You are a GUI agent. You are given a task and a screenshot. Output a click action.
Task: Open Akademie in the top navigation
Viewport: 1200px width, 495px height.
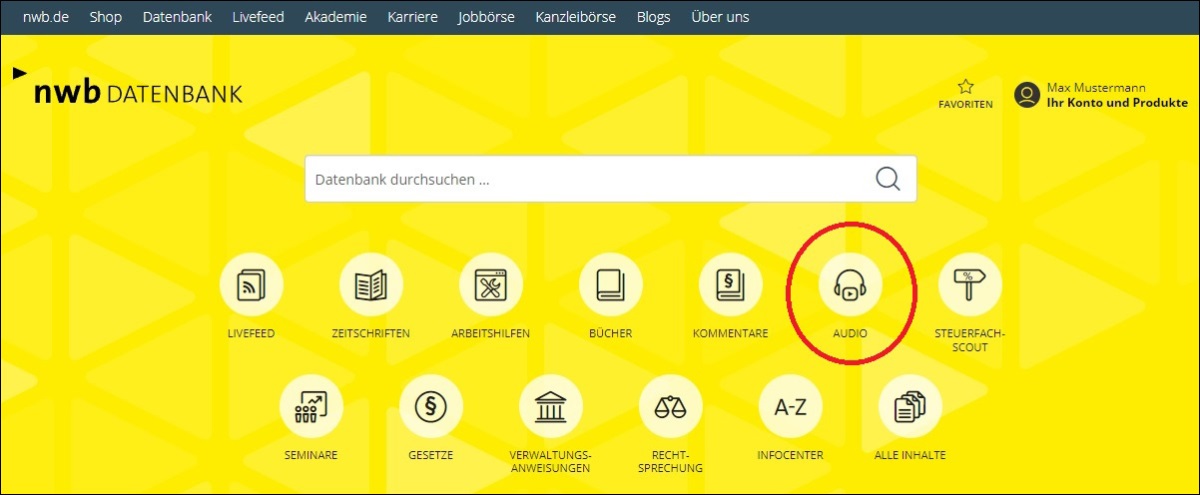pyautogui.click(x=337, y=17)
